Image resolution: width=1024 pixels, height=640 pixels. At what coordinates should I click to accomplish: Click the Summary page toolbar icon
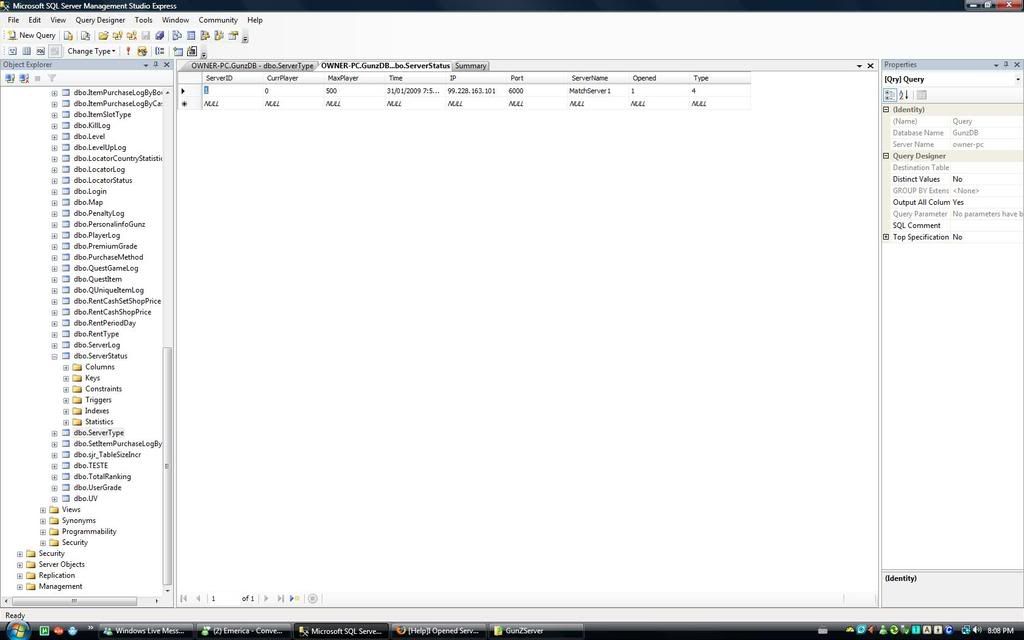pos(191,36)
